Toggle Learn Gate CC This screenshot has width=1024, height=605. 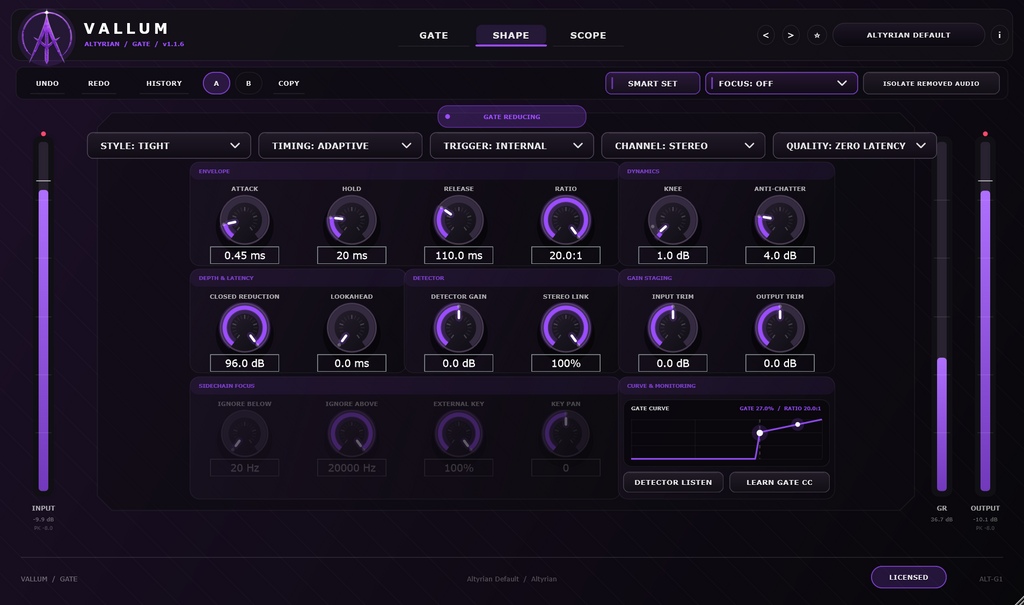(780, 482)
